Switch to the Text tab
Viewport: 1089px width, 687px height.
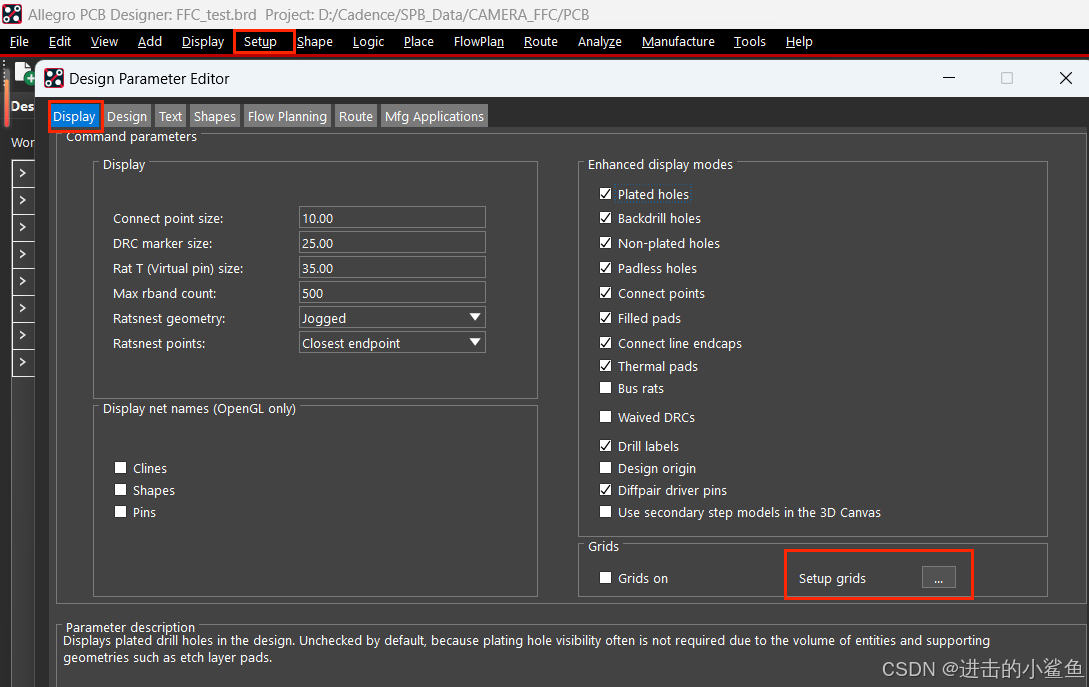click(x=170, y=116)
